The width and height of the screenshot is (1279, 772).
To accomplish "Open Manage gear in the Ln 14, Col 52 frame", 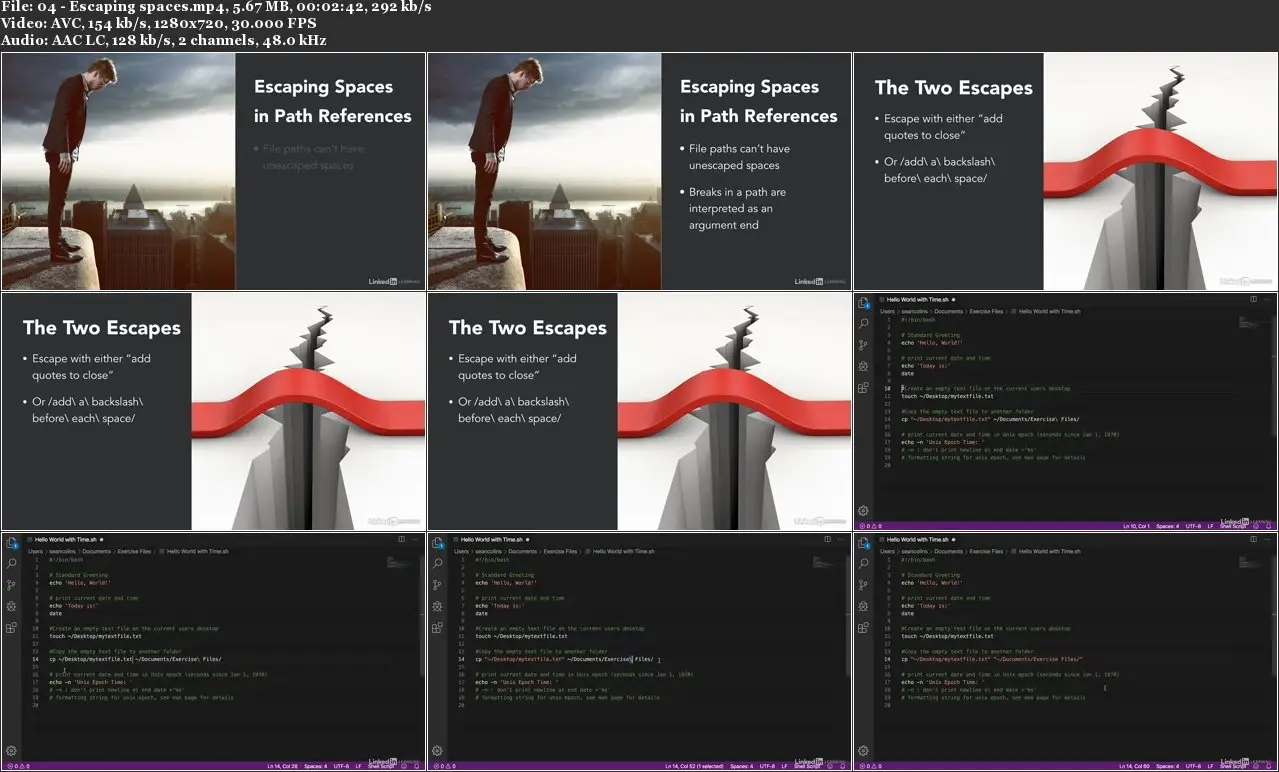I will [x=437, y=751].
